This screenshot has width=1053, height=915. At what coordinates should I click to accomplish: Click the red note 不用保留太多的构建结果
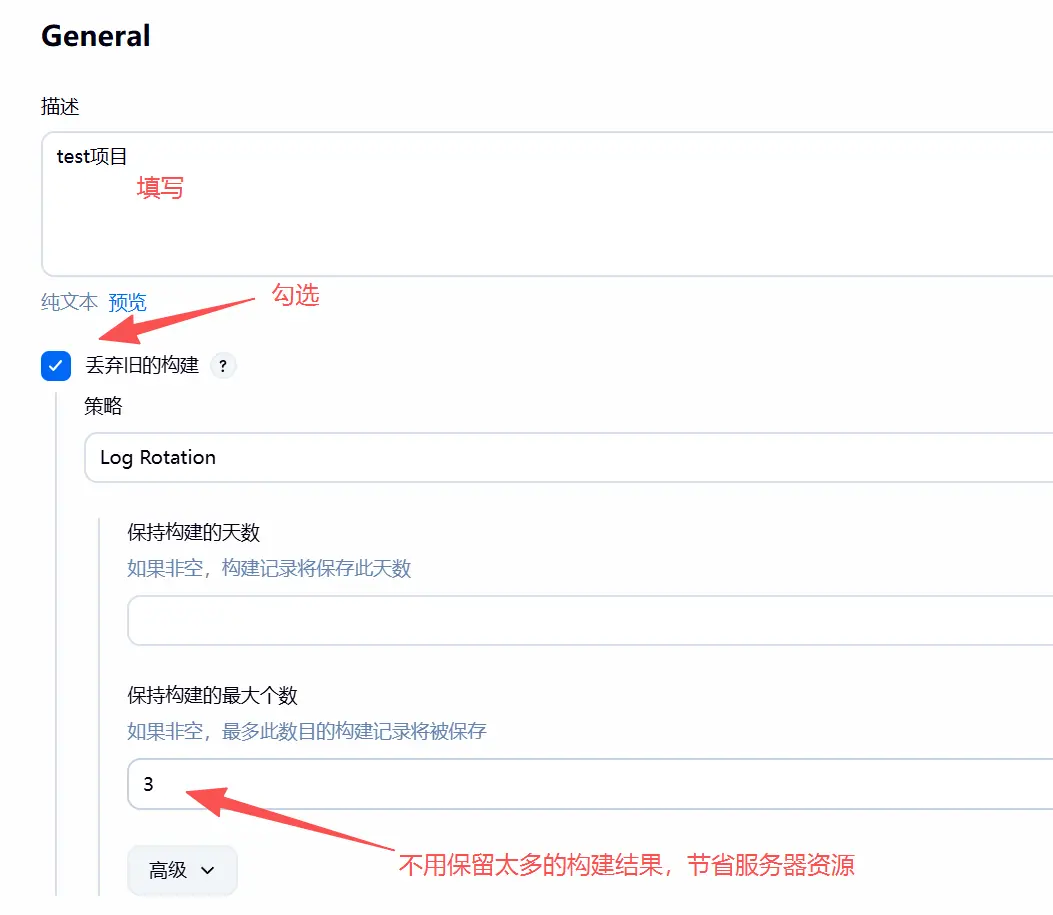[x=626, y=865]
